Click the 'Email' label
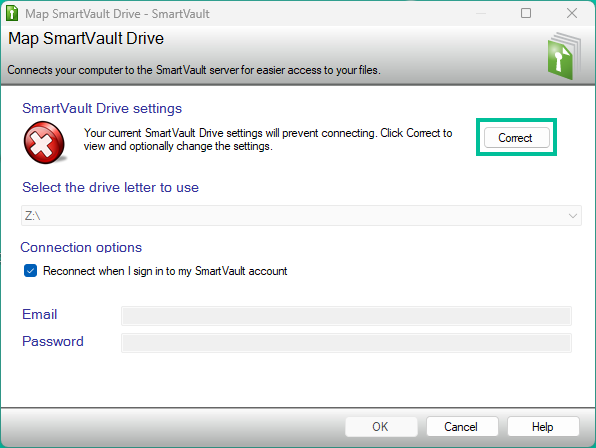Screen dimensions: 596x448 click(x=40, y=314)
